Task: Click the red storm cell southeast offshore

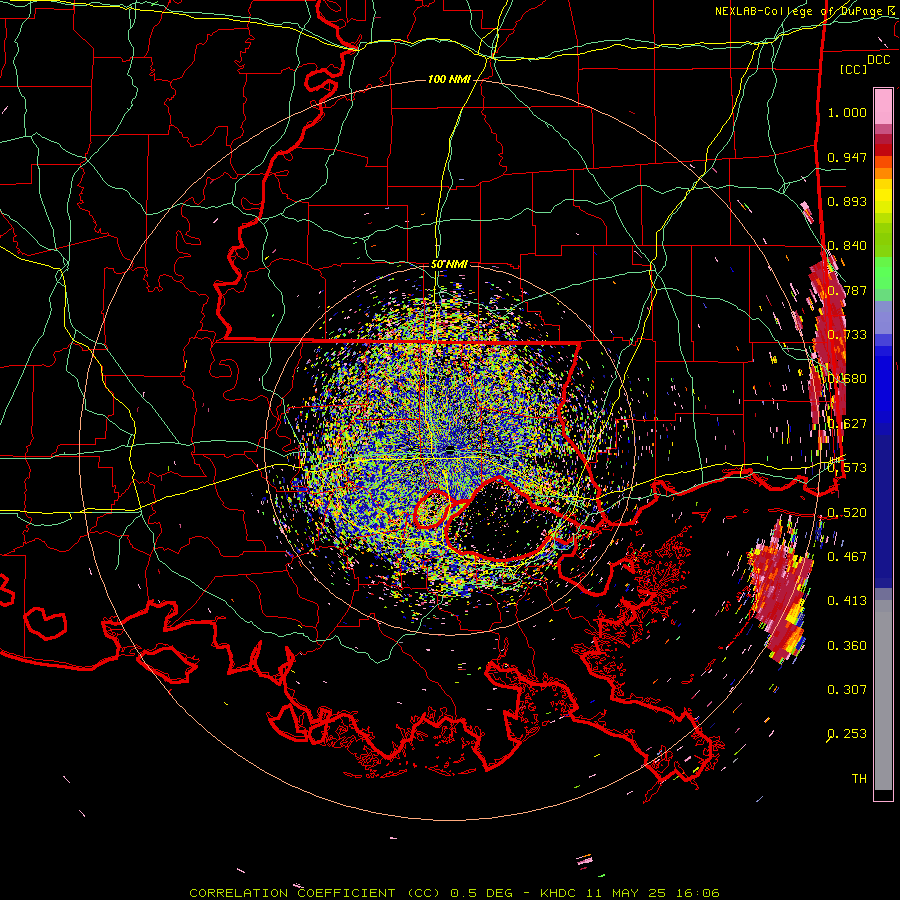Action: [778, 591]
